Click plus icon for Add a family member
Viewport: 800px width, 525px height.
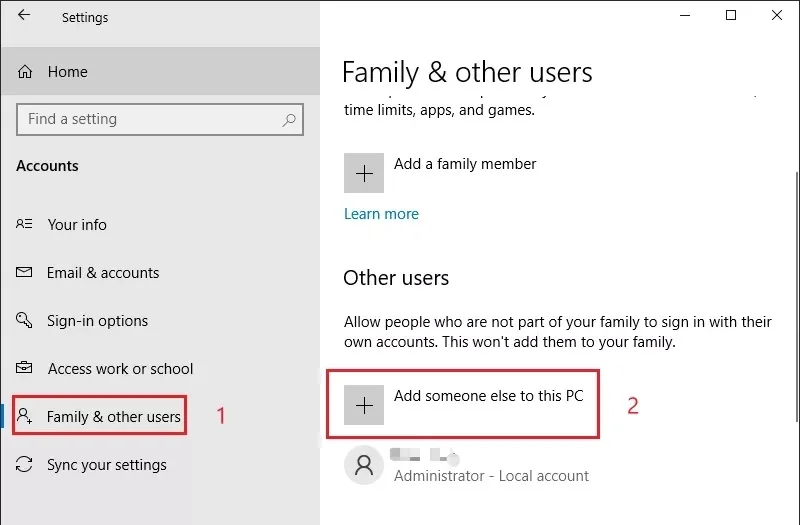point(364,173)
